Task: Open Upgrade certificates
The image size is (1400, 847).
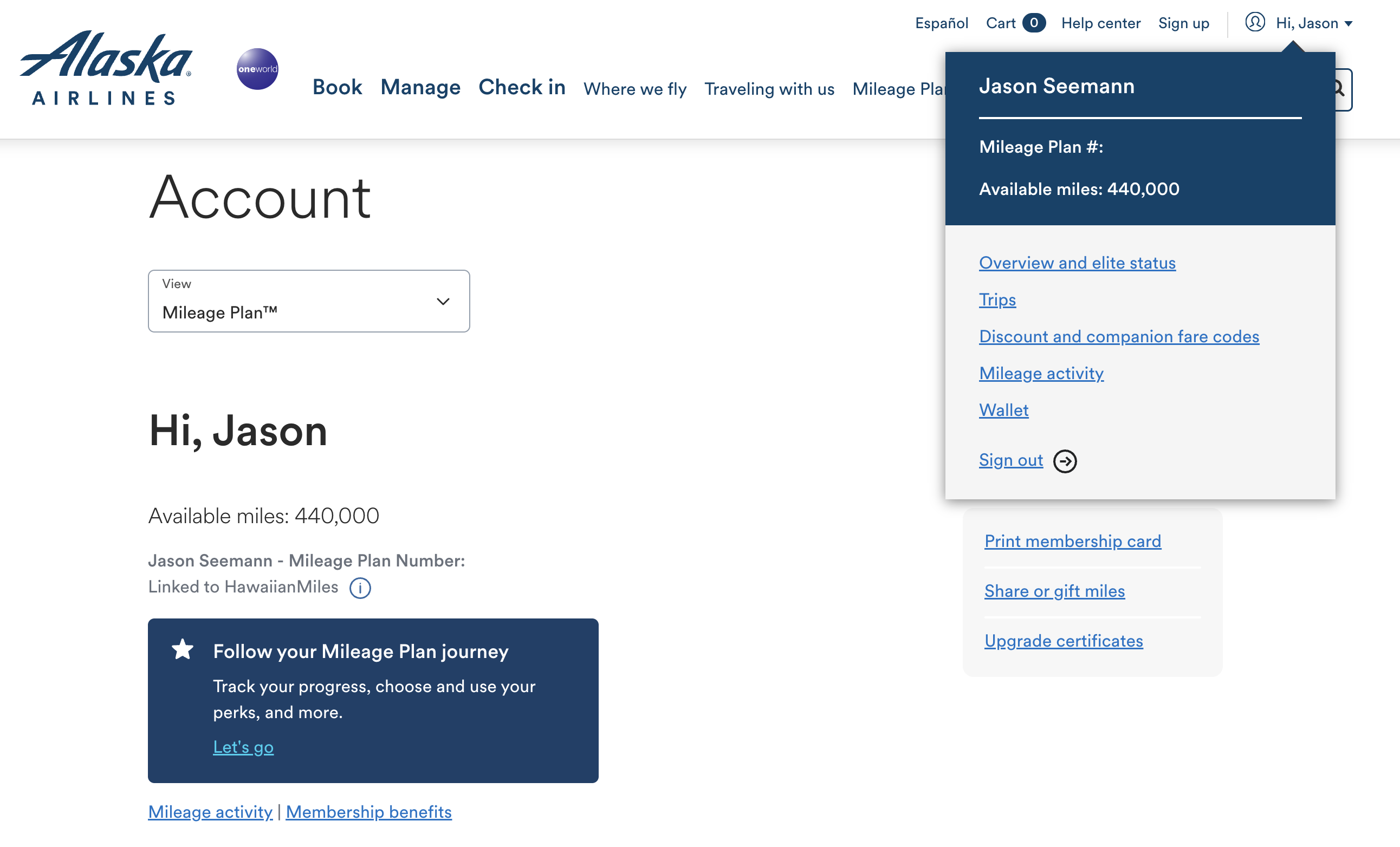Action: pyautogui.click(x=1064, y=641)
